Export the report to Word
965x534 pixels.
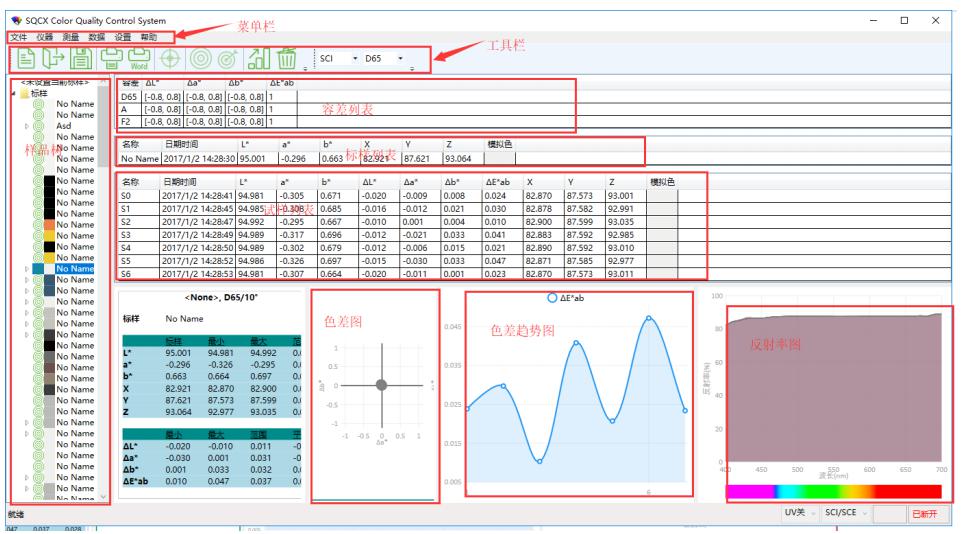[x=142, y=60]
